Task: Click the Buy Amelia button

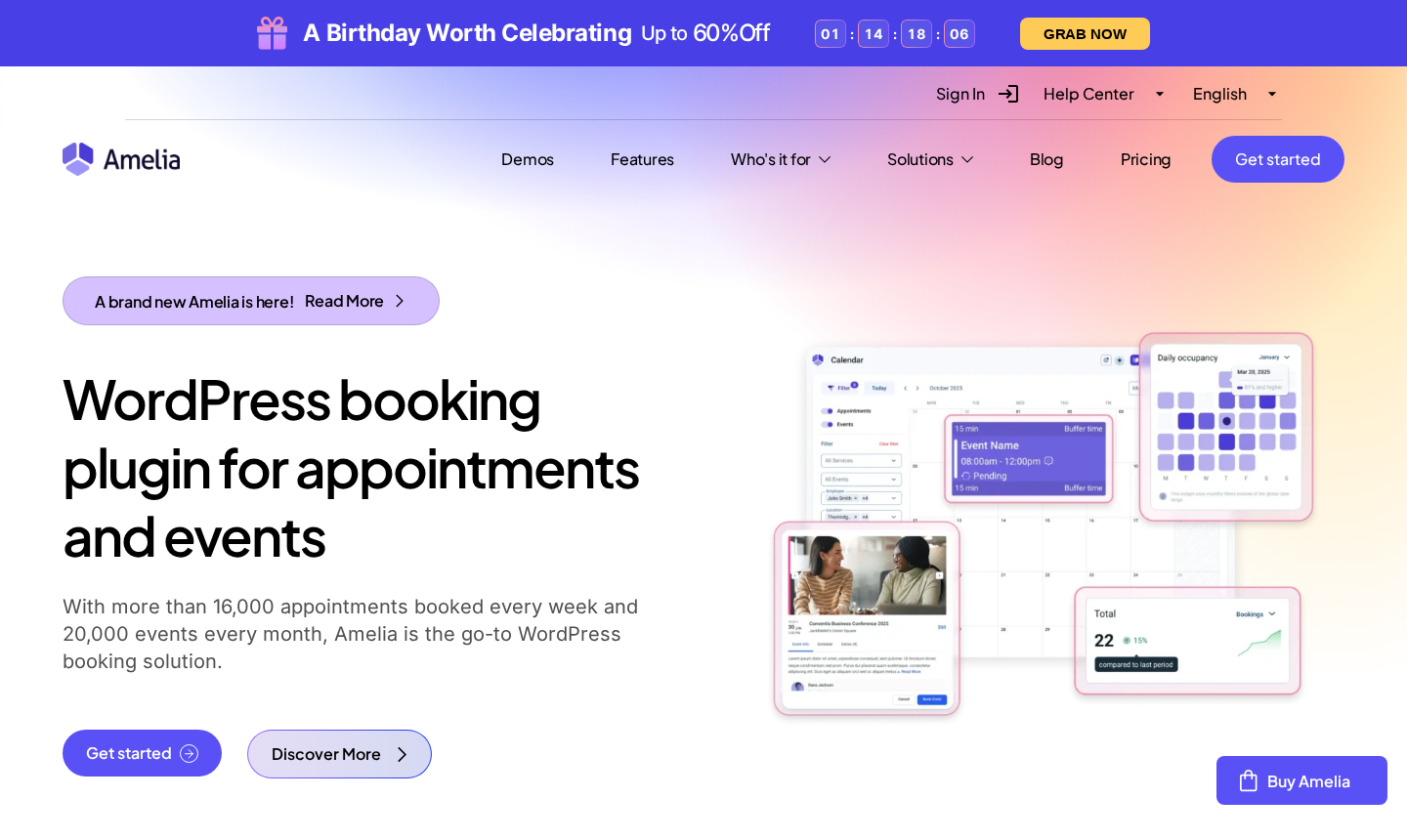Action: tap(1301, 780)
